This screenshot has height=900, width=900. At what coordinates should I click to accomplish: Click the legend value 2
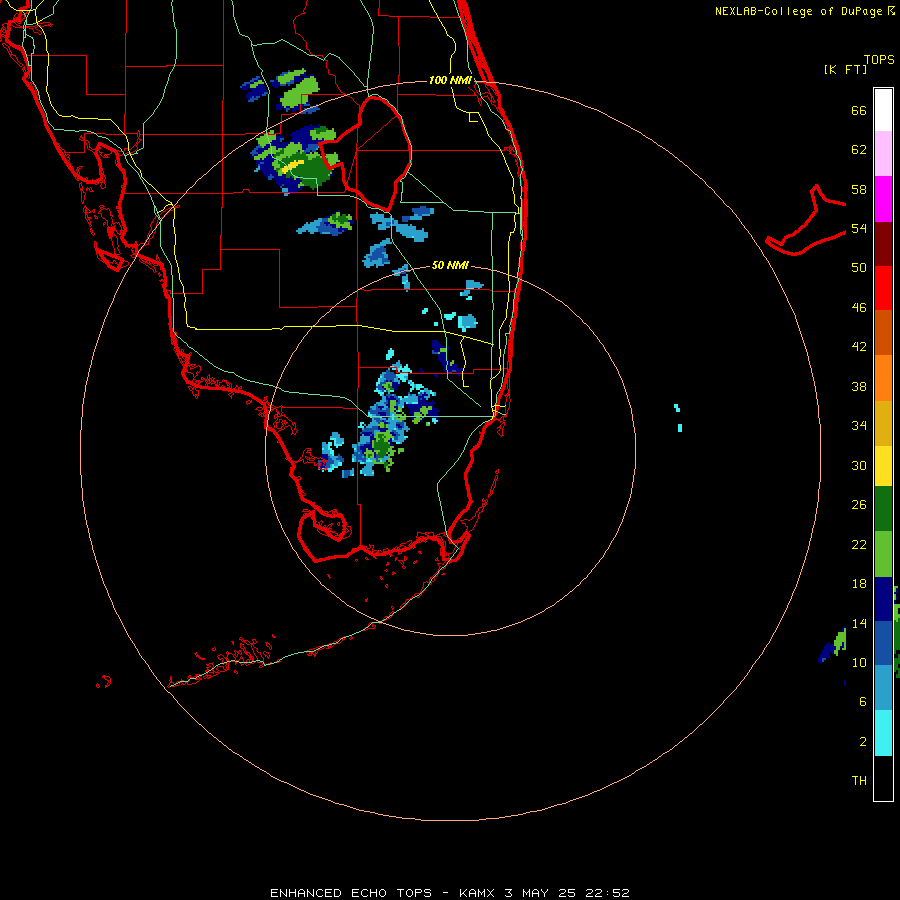(x=863, y=742)
